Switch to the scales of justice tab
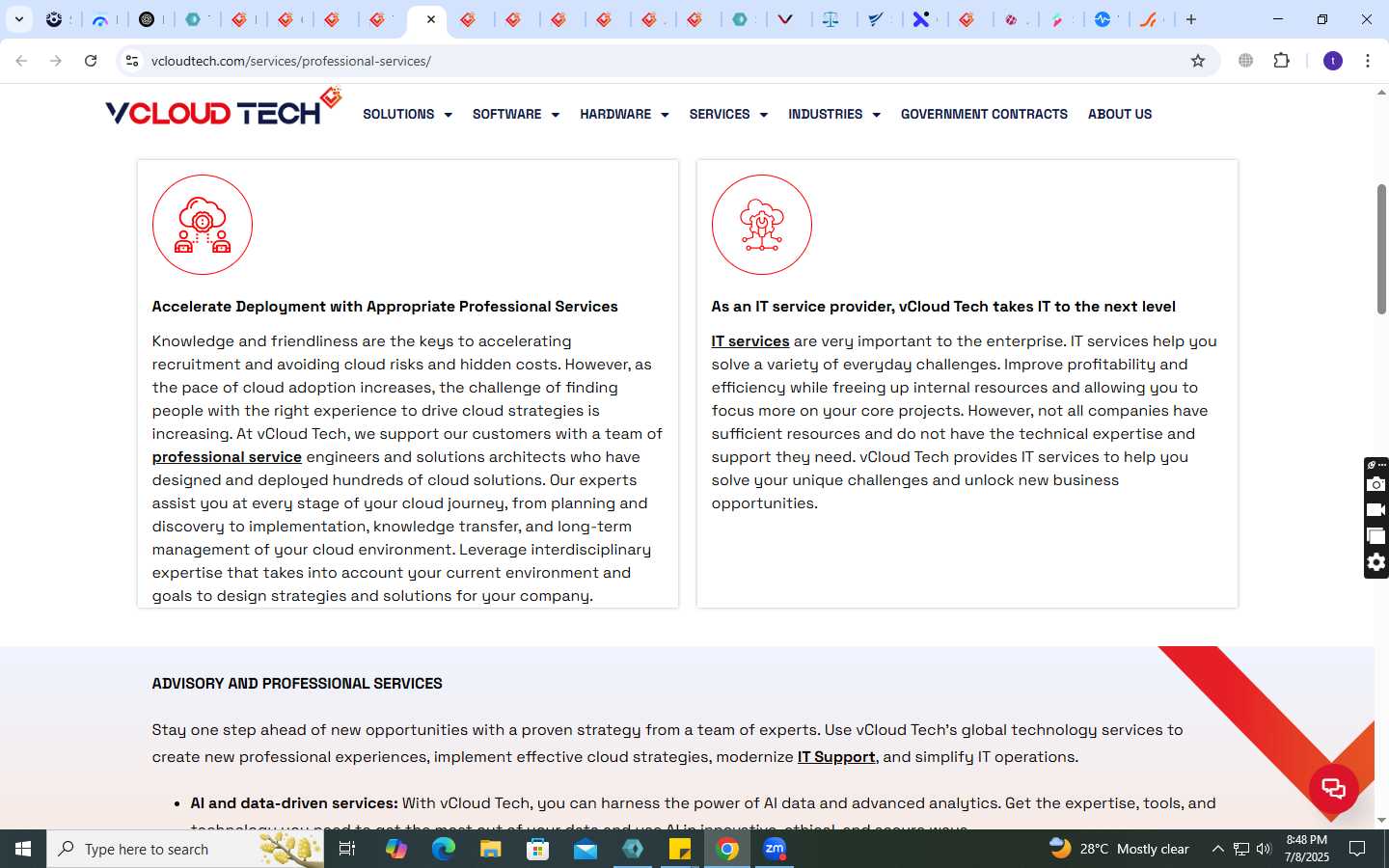Viewport: 1389px width, 868px height. coord(831,19)
